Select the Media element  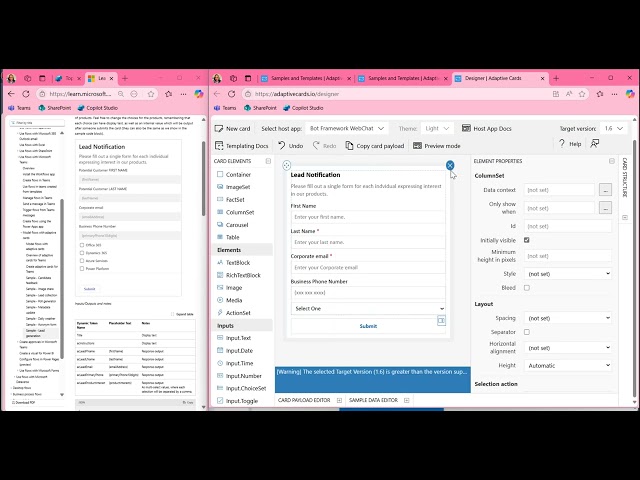[x=229, y=300]
